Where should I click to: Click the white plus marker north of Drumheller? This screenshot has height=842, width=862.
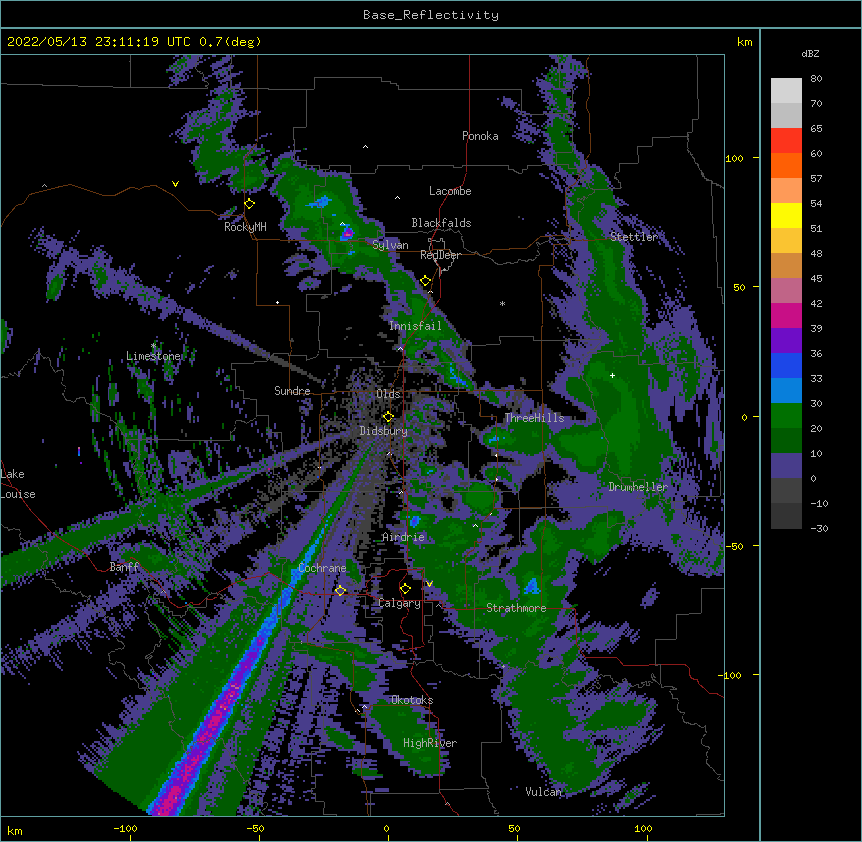[x=612, y=375]
